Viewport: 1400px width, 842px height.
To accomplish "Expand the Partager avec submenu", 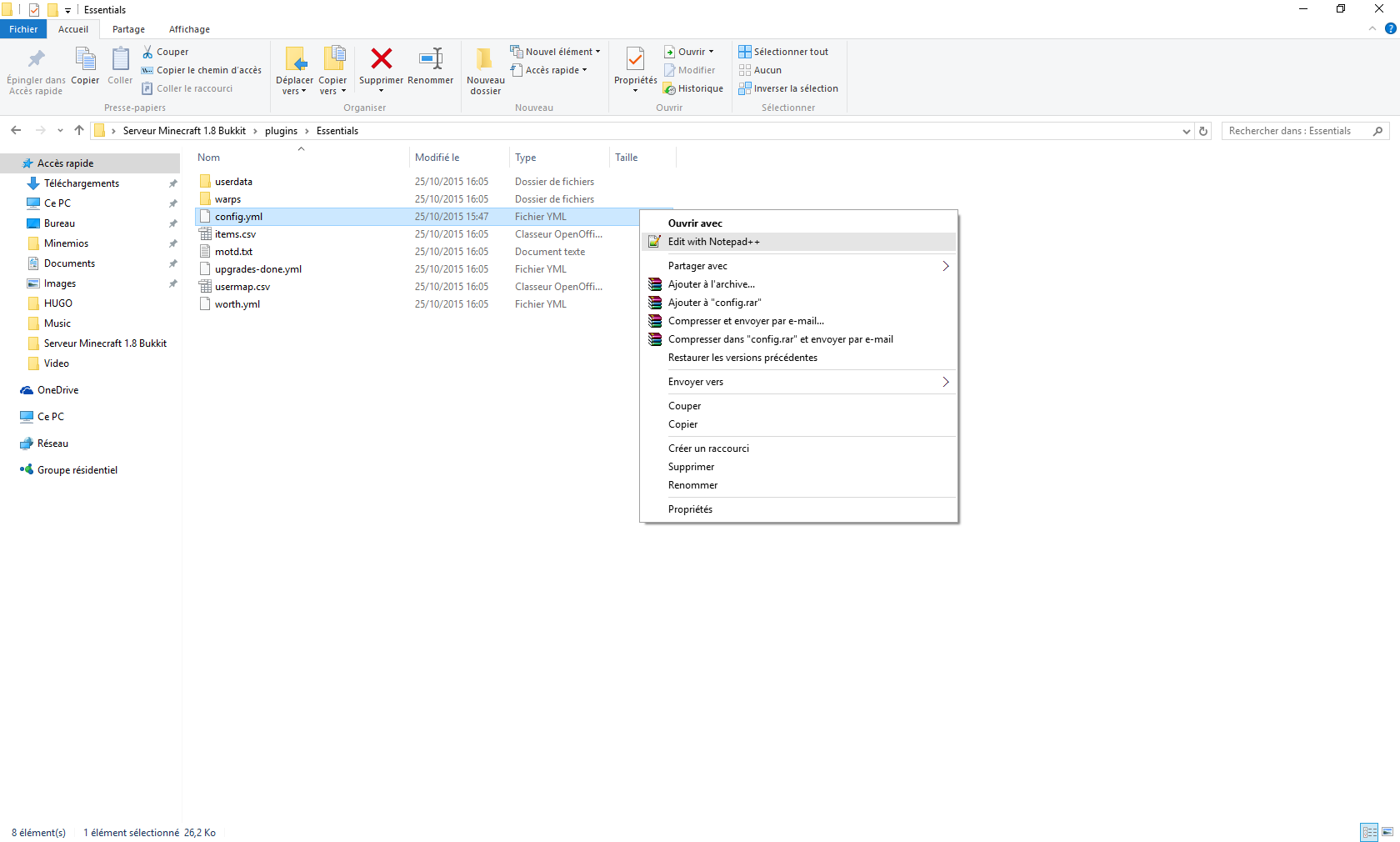I will pos(798,266).
